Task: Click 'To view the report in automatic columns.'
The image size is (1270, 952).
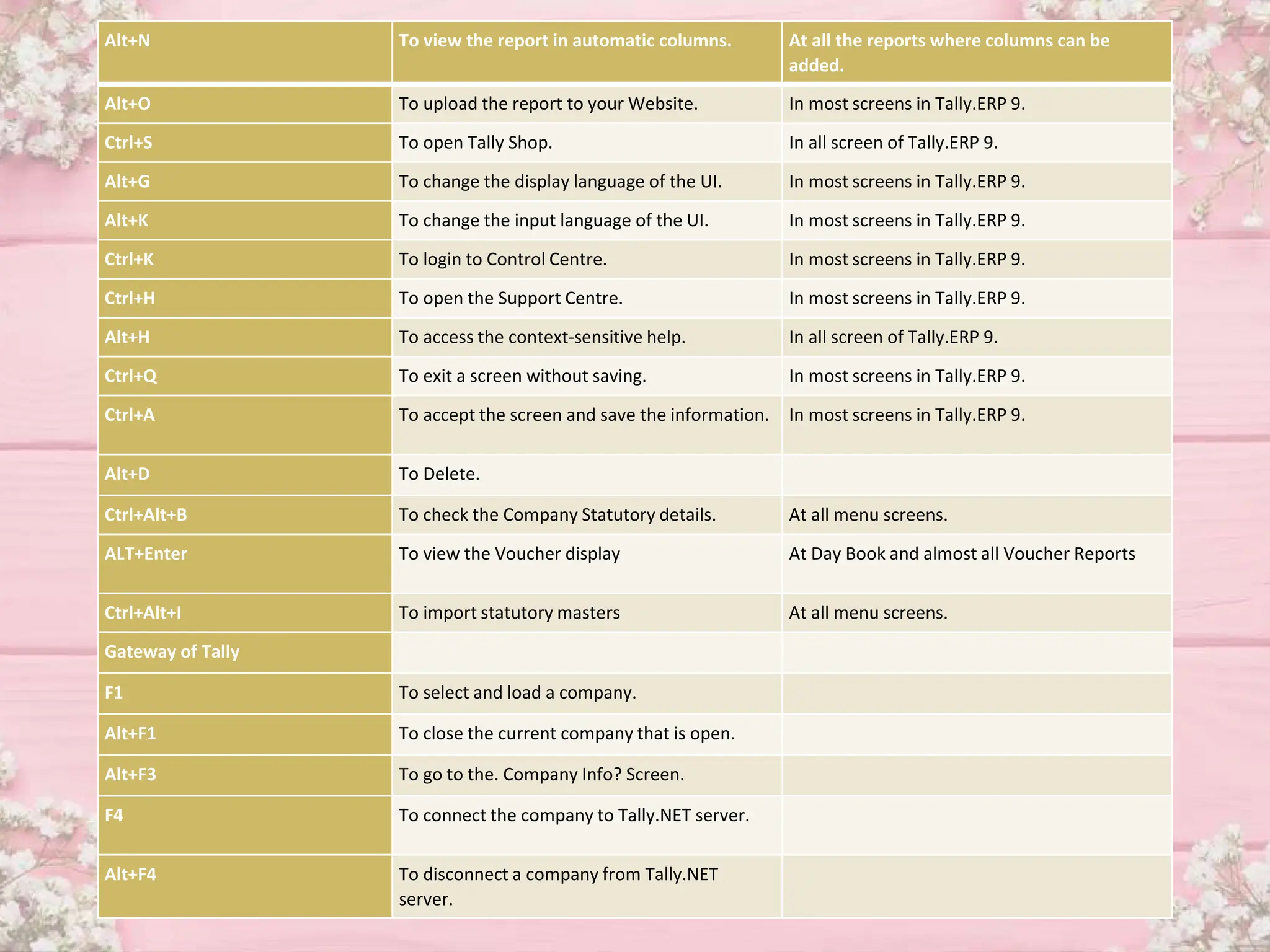Action: (565, 41)
